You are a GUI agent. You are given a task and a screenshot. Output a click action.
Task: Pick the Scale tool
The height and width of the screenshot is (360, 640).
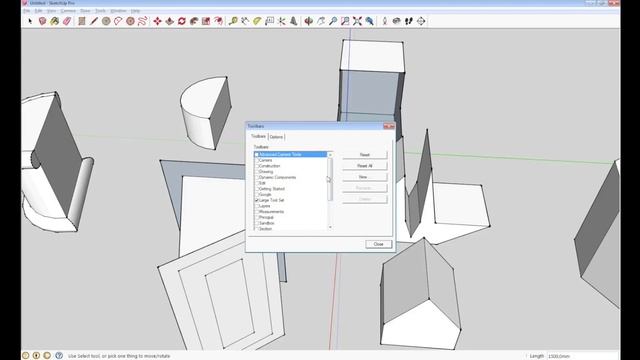tap(206, 21)
